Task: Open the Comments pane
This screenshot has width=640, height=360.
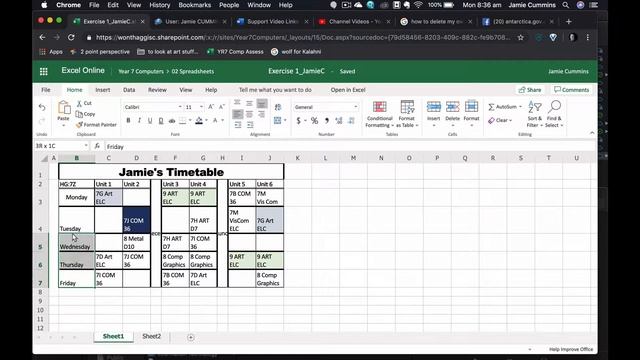Action: (571, 90)
